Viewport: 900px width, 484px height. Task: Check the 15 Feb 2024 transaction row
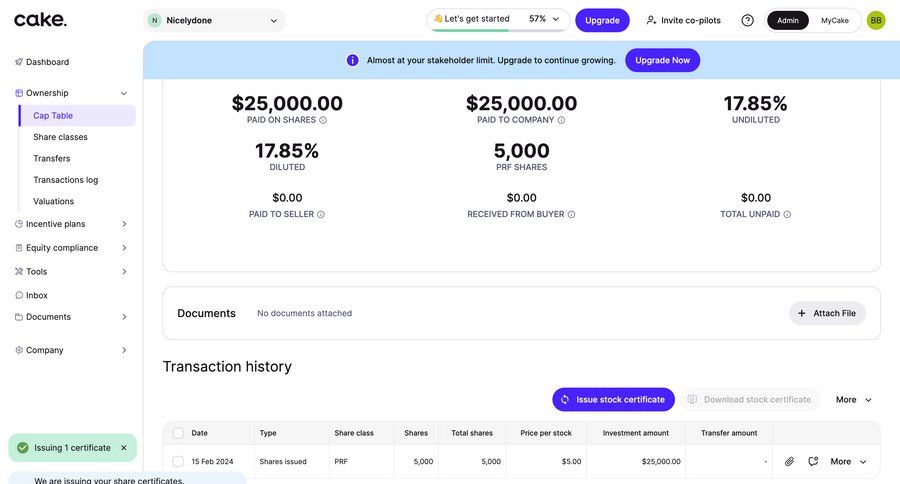pos(178,461)
